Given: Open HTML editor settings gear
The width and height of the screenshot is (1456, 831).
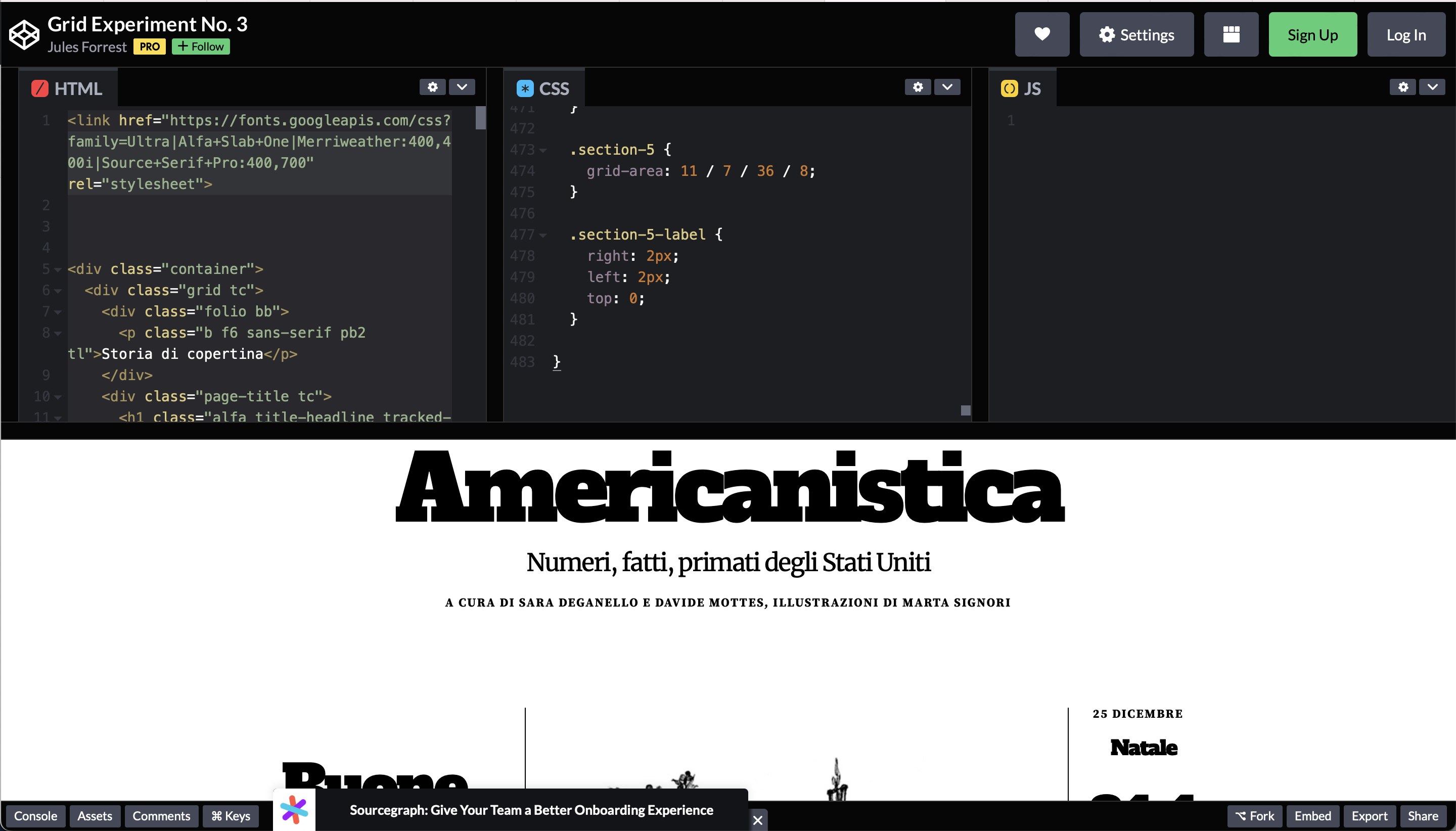Looking at the screenshot, I should coord(433,87).
